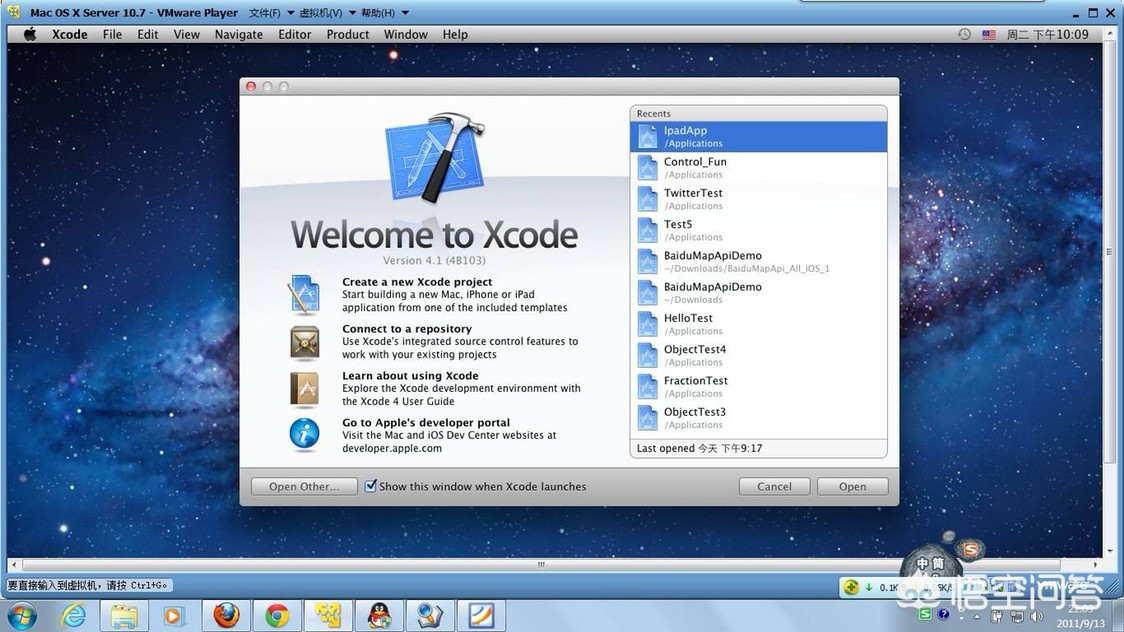The image size is (1124, 632).
Task: Open Windows Explorer from the taskbar
Action: 124,616
